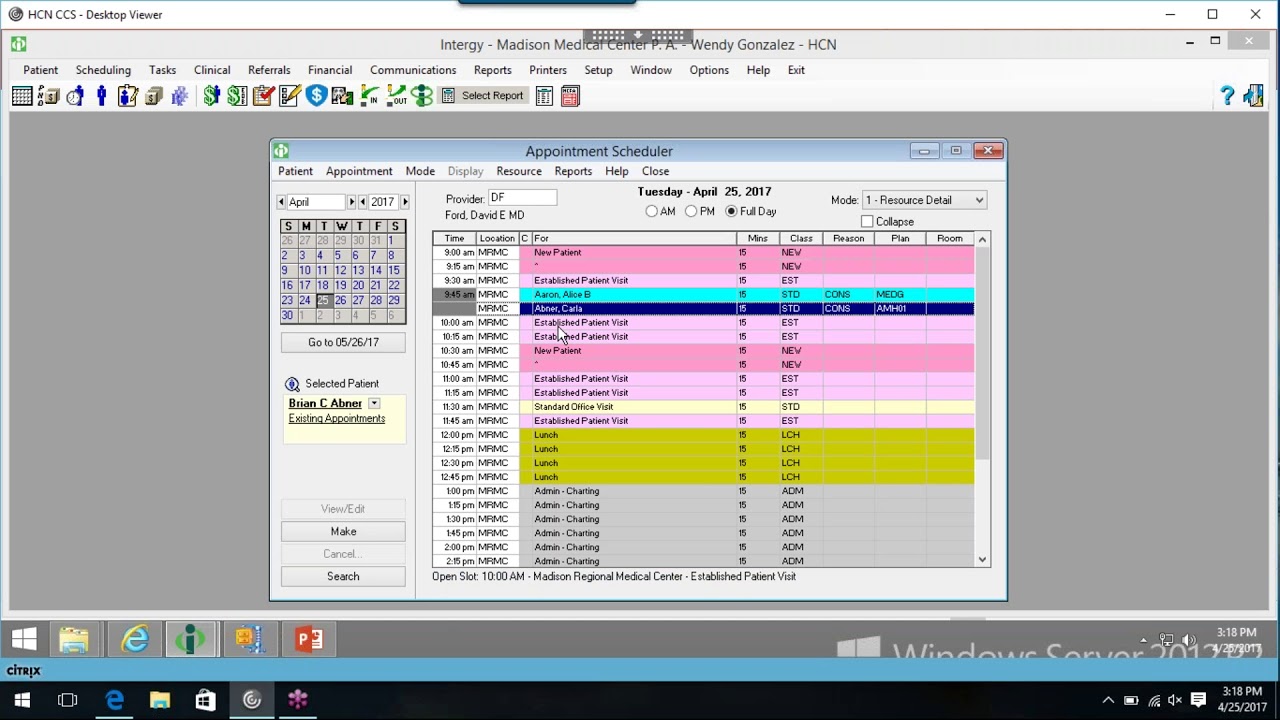Go to next year arrow beside 2017
This screenshot has height=720, width=1280.
[404, 202]
